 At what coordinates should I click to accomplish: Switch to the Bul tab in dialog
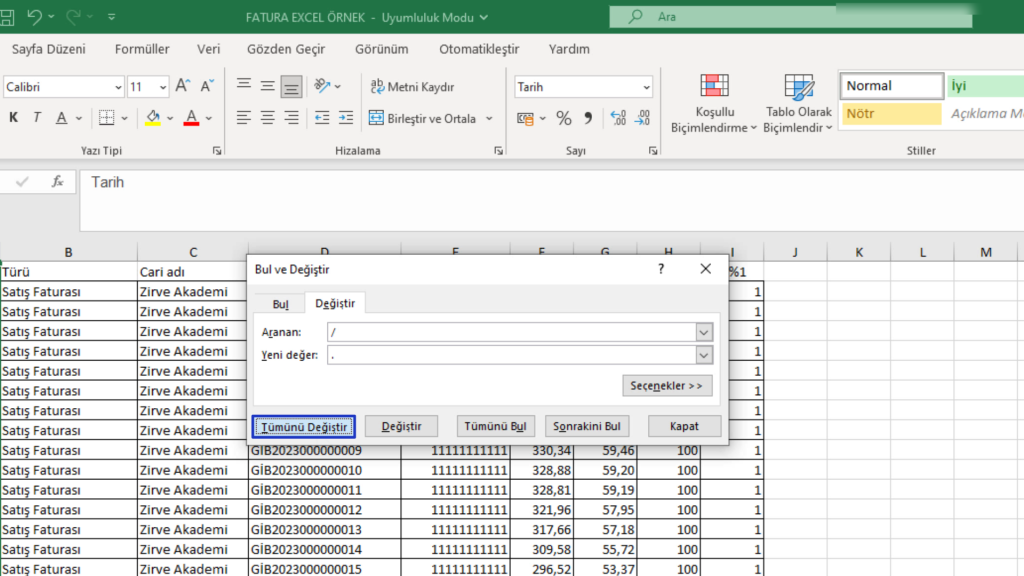pos(281,303)
